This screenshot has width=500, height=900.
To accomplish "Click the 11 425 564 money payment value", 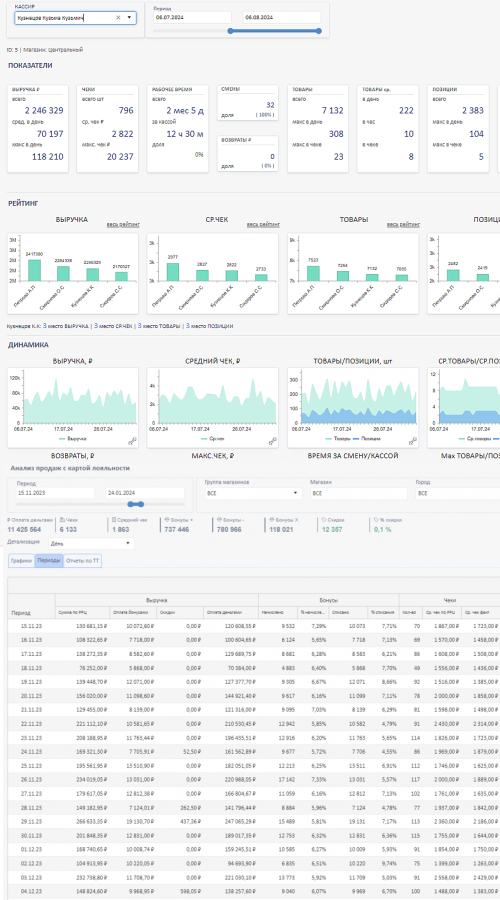I will pyautogui.click(x=24, y=529).
